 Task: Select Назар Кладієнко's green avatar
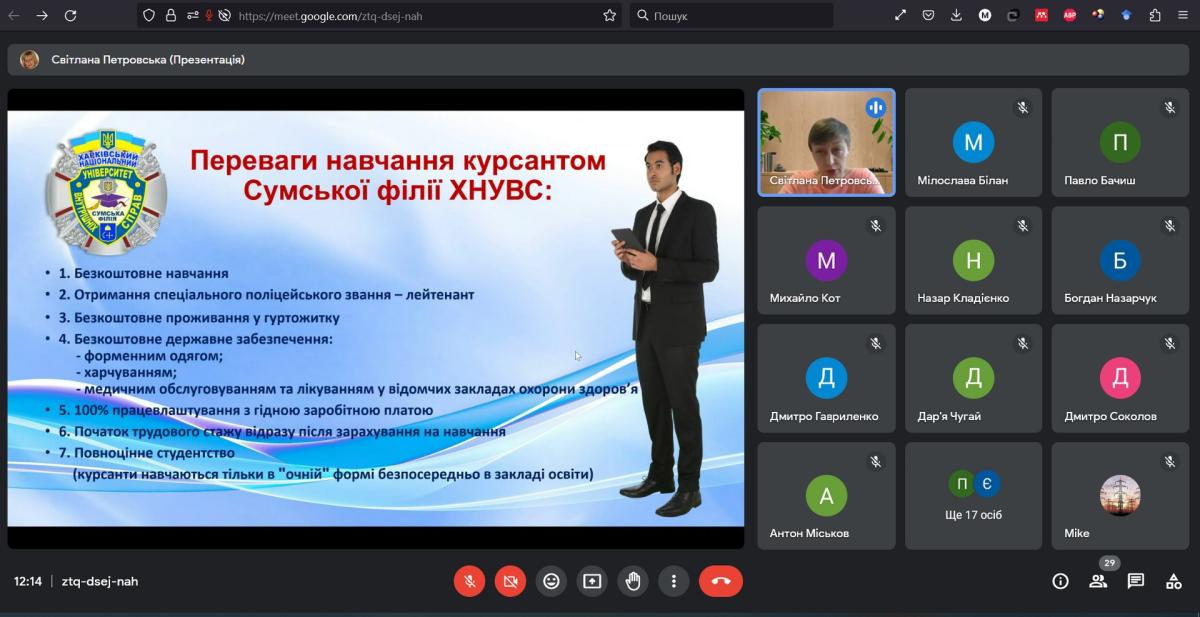click(973, 261)
